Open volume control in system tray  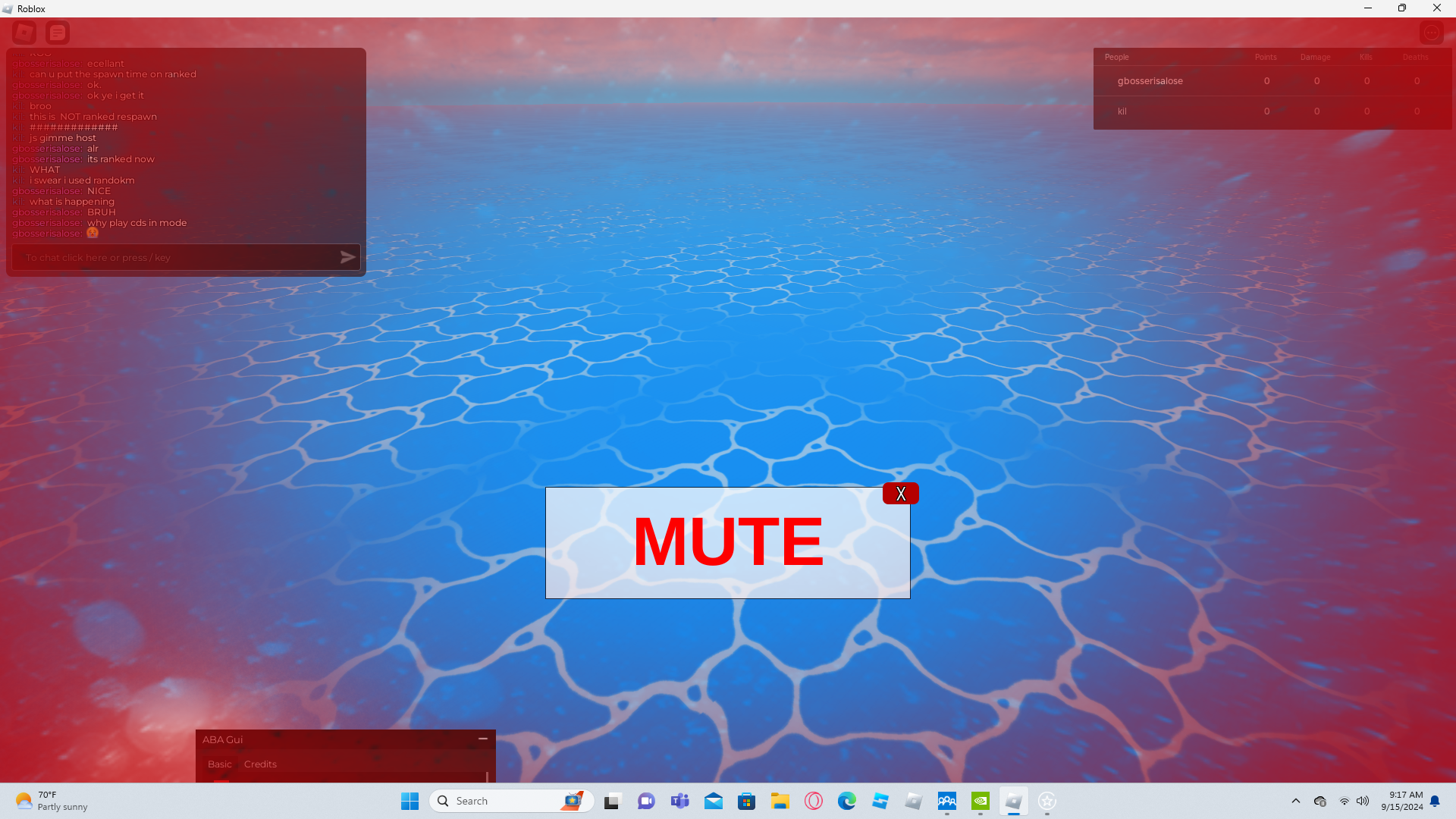pyautogui.click(x=1363, y=801)
